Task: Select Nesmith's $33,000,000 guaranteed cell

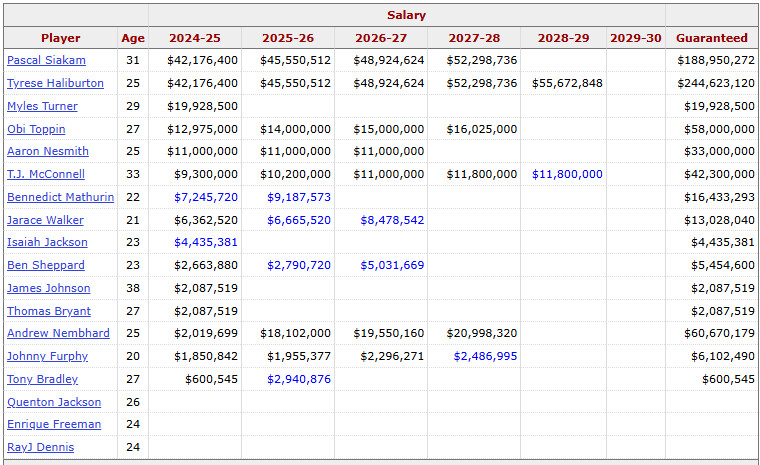Action: coord(719,151)
